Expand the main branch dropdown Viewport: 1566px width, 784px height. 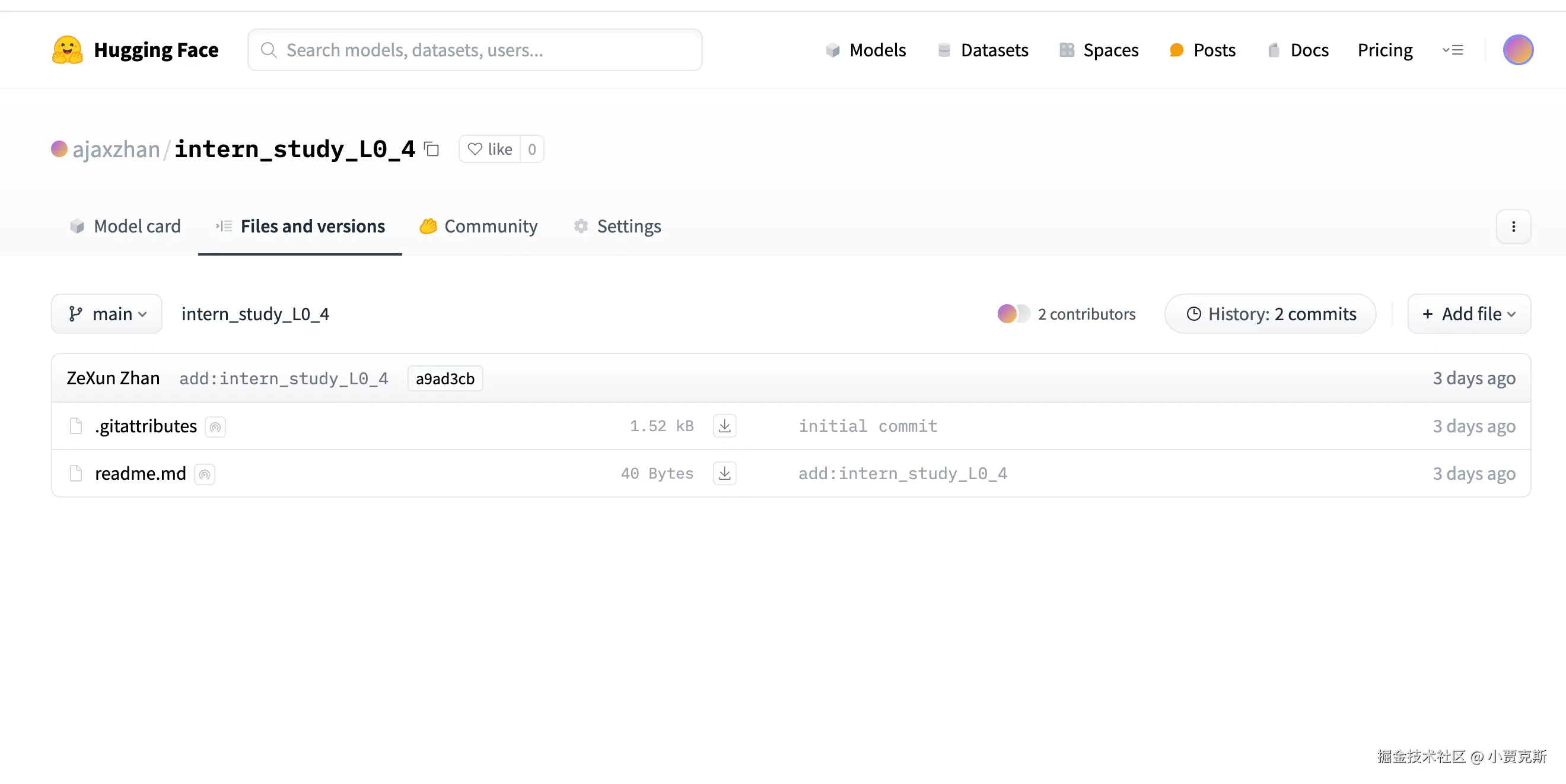click(107, 314)
